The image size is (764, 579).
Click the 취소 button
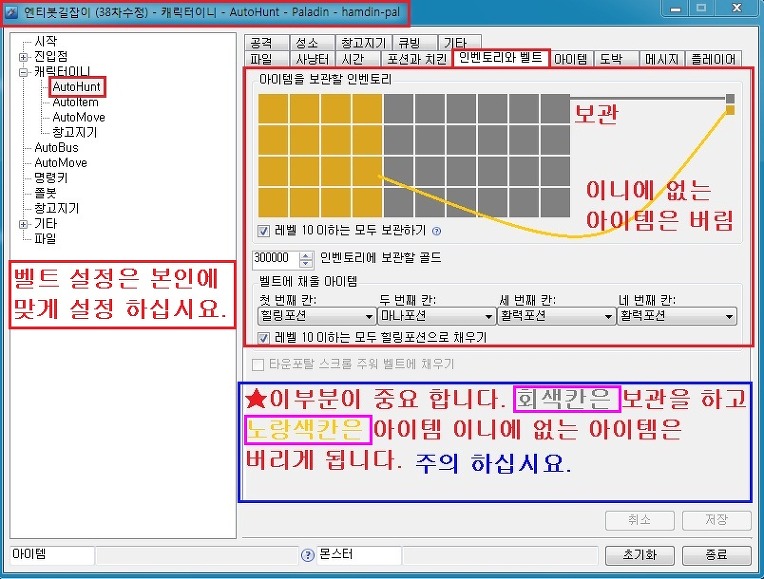coord(640,521)
